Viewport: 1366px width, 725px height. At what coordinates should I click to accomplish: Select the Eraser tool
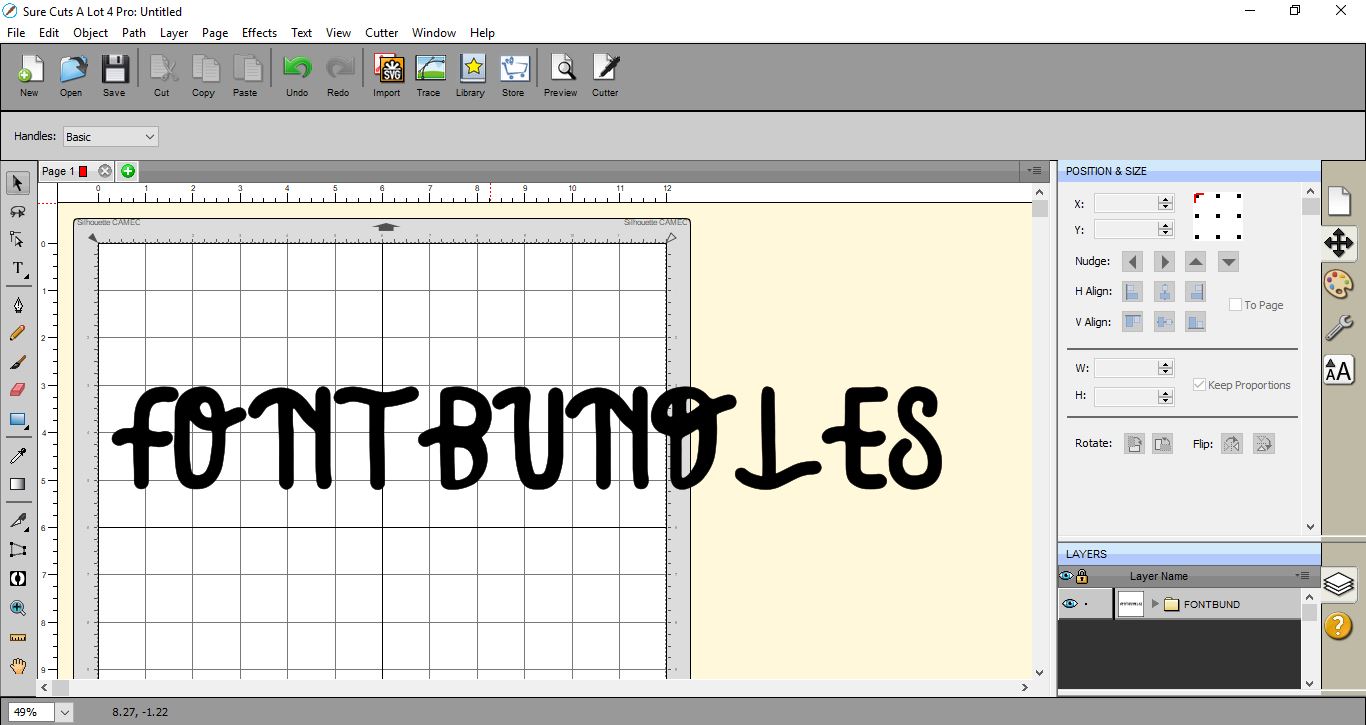(x=18, y=390)
